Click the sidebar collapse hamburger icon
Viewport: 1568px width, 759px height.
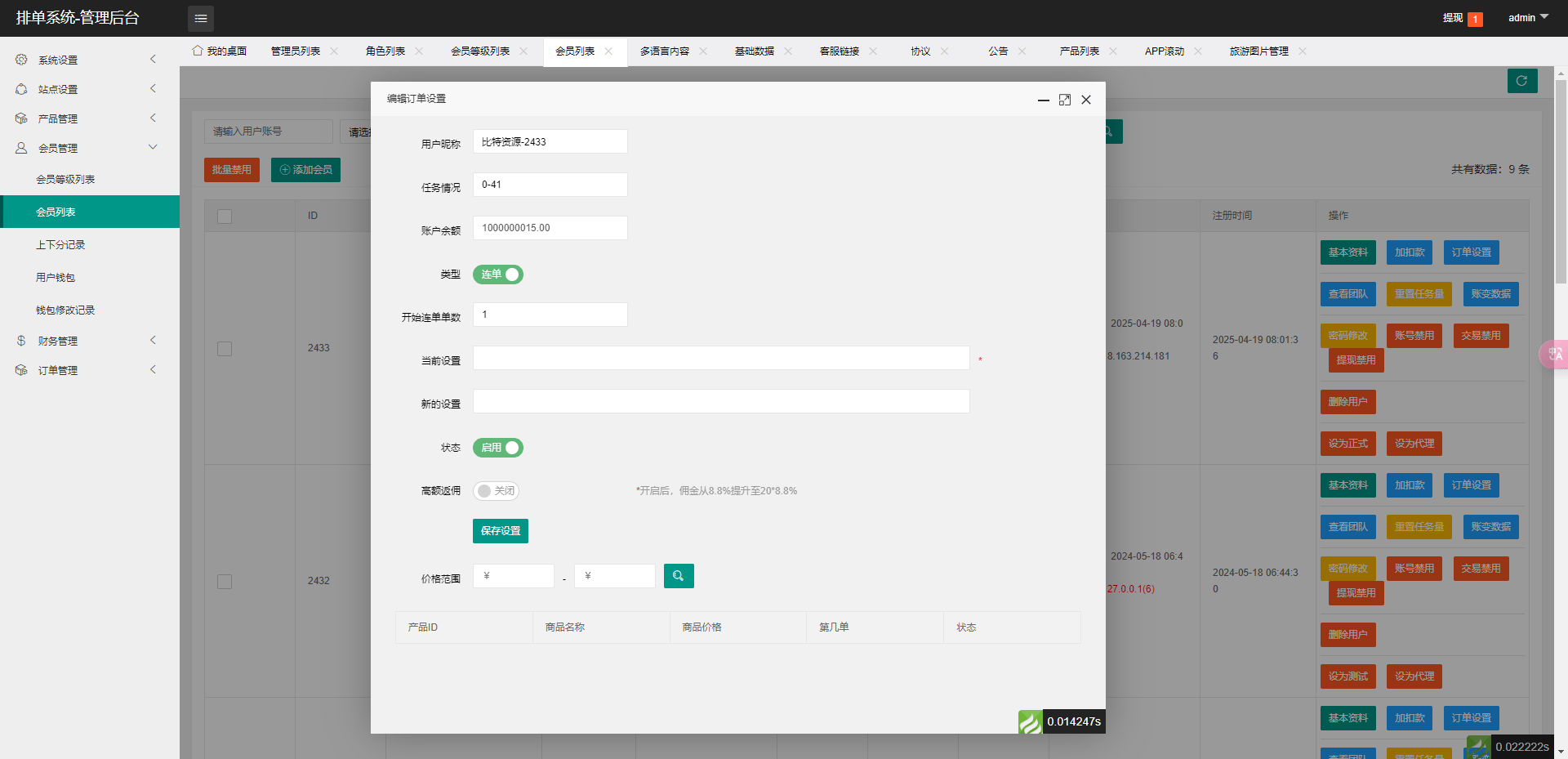pyautogui.click(x=201, y=18)
